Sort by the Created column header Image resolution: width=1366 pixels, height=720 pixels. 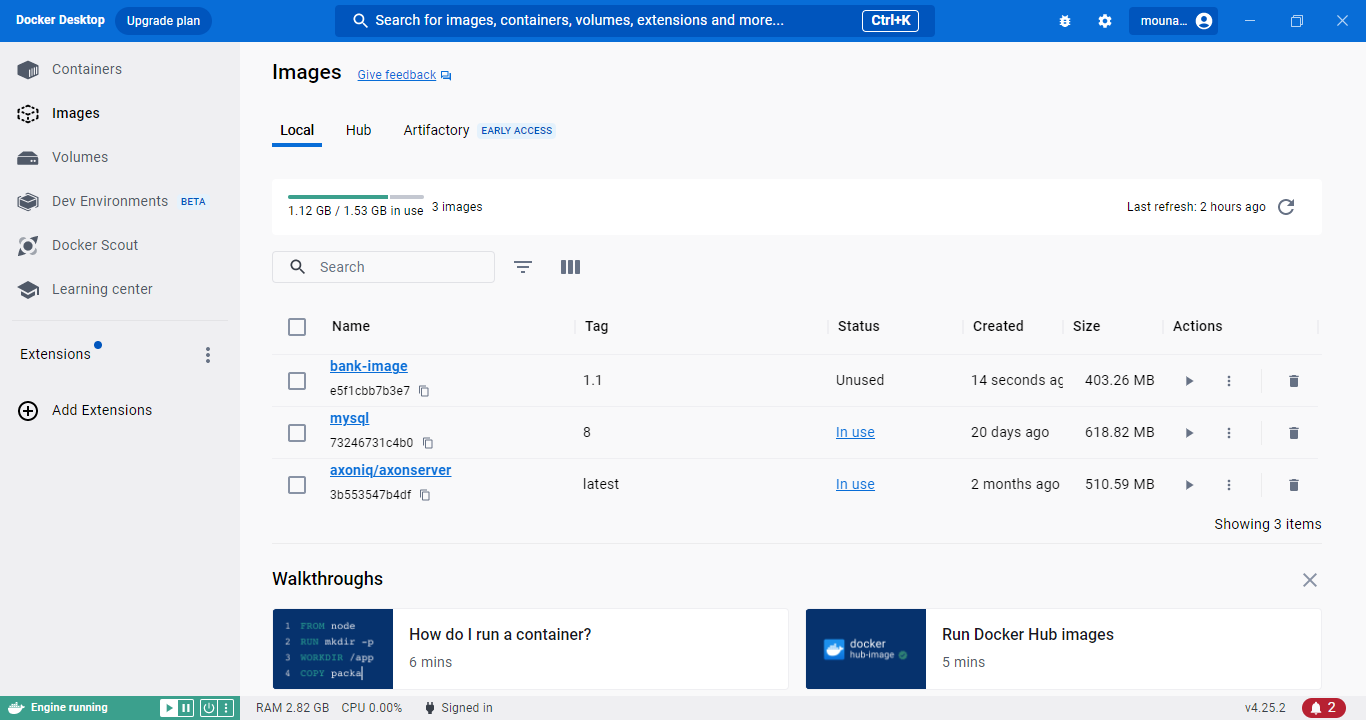(998, 326)
